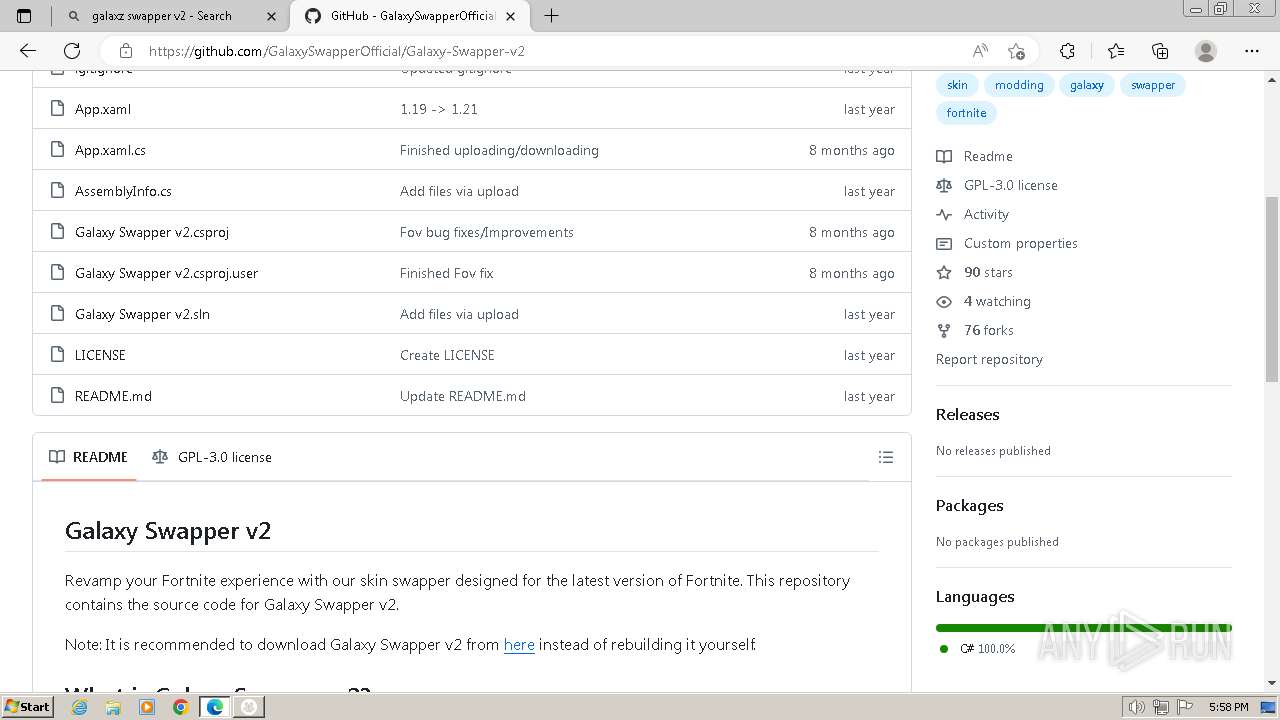Add this page to favorites star

click(x=1016, y=51)
